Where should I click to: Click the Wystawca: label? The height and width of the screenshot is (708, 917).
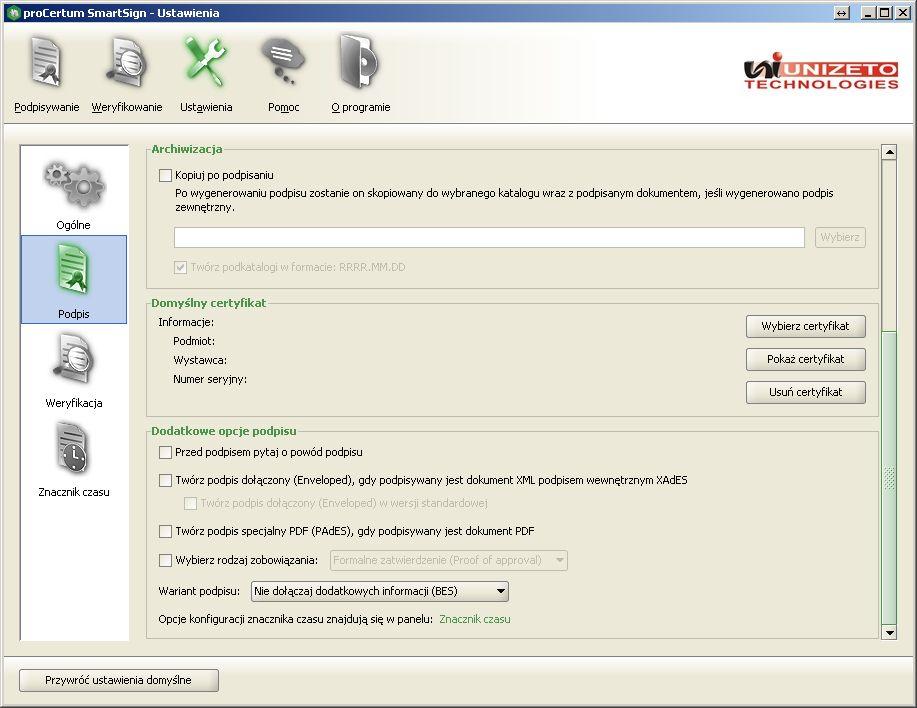[200, 361]
